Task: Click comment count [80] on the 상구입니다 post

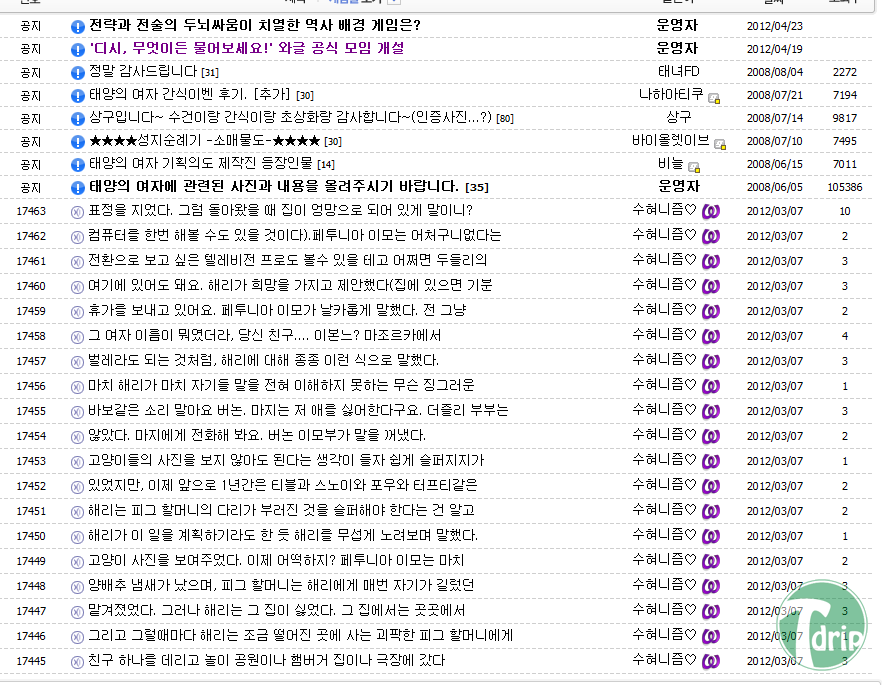Action: pyautogui.click(x=505, y=119)
